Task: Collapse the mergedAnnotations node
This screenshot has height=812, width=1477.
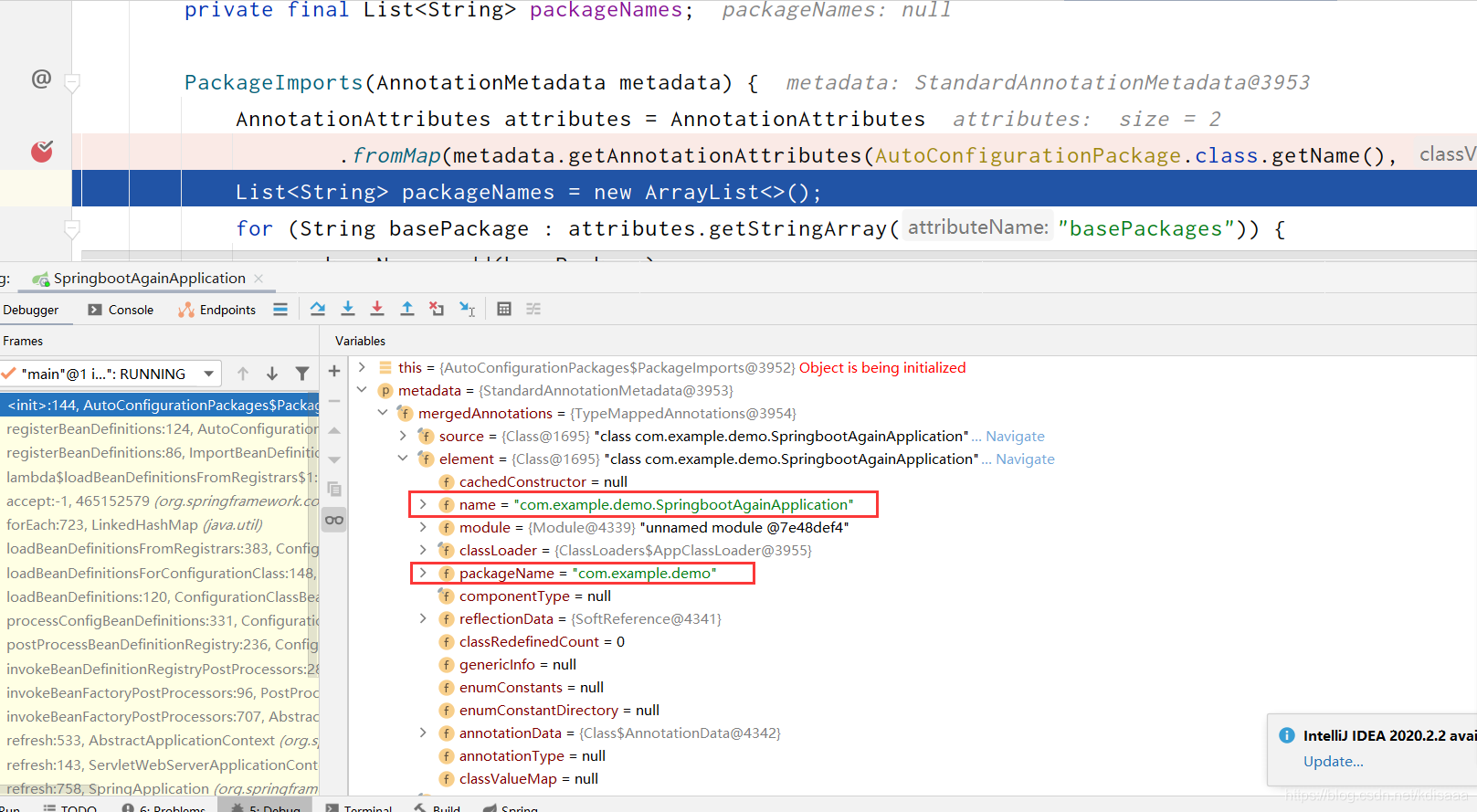Action: coord(383,413)
